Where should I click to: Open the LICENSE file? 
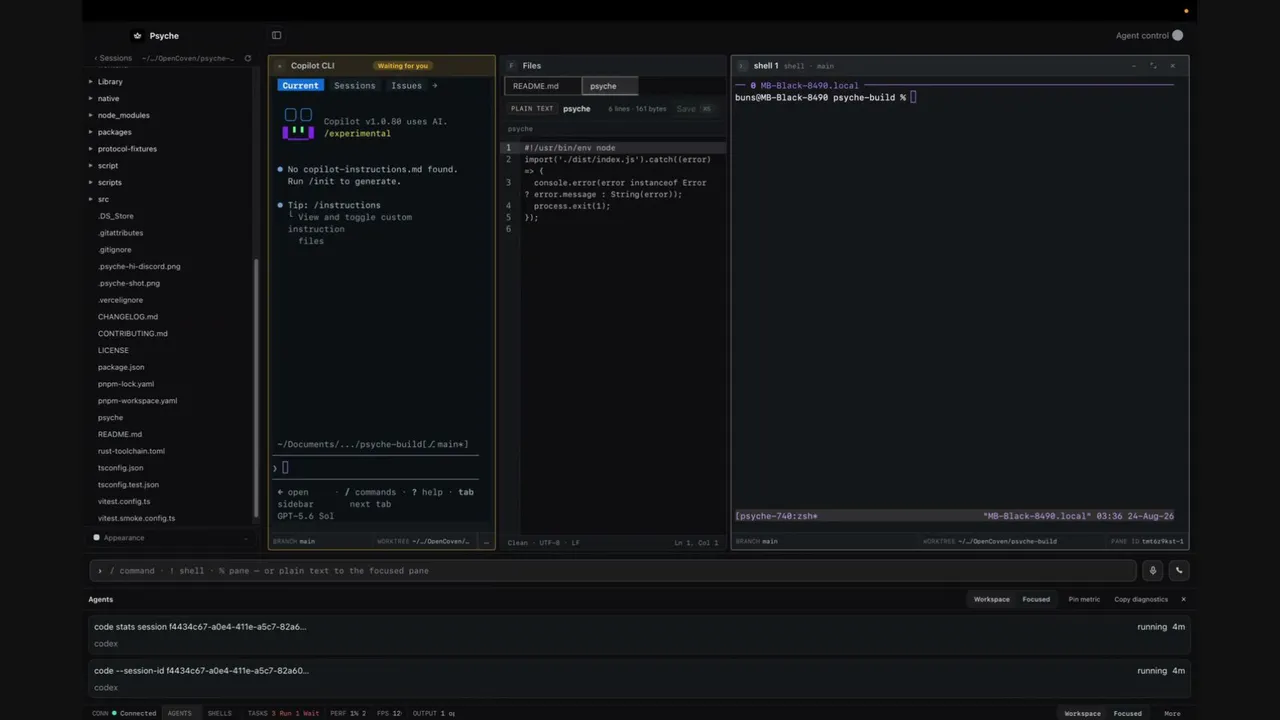click(x=113, y=351)
